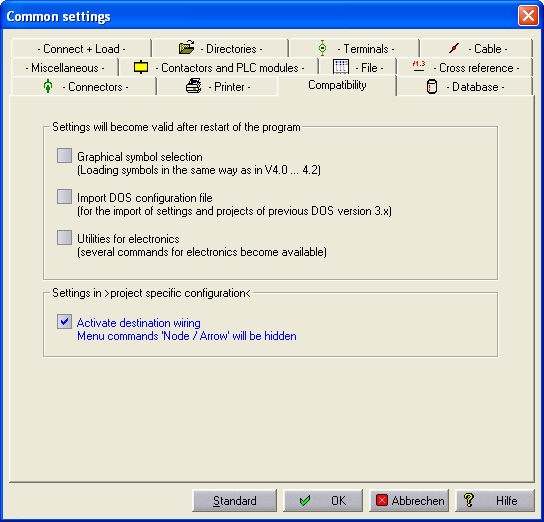Select the Compatibility tab

point(337,85)
